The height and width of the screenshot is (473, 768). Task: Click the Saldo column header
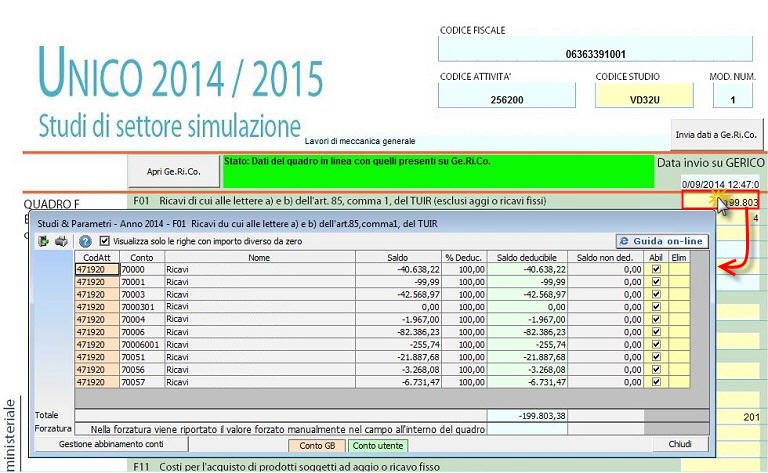[398, 257]
